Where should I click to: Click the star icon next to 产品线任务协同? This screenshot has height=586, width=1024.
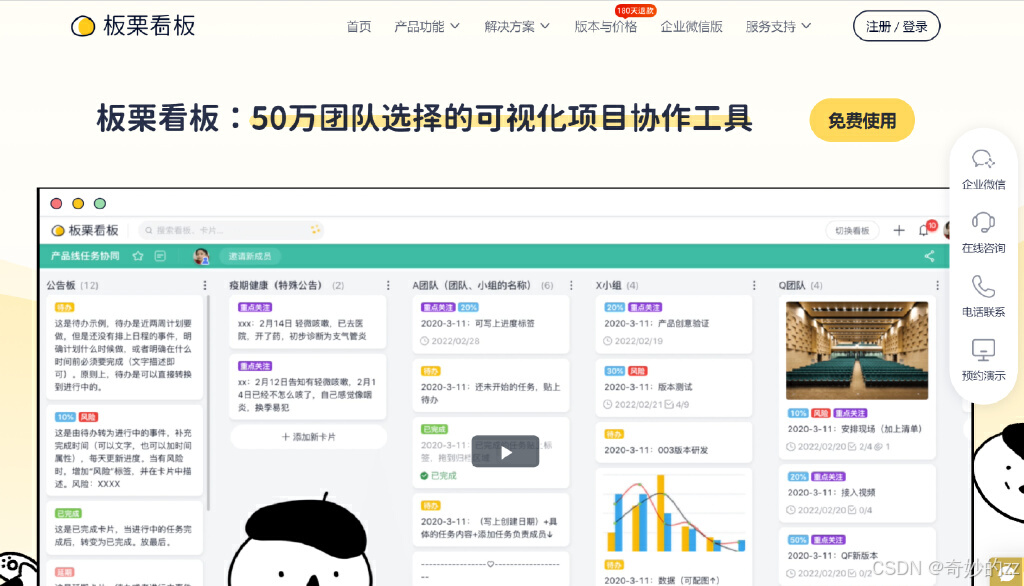point(138,255)
